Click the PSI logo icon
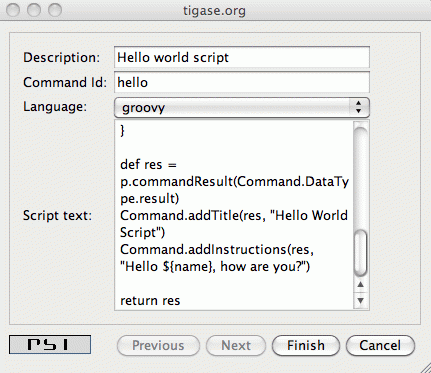The height and width of the screenshot is (373, 431). pos(50,344)
